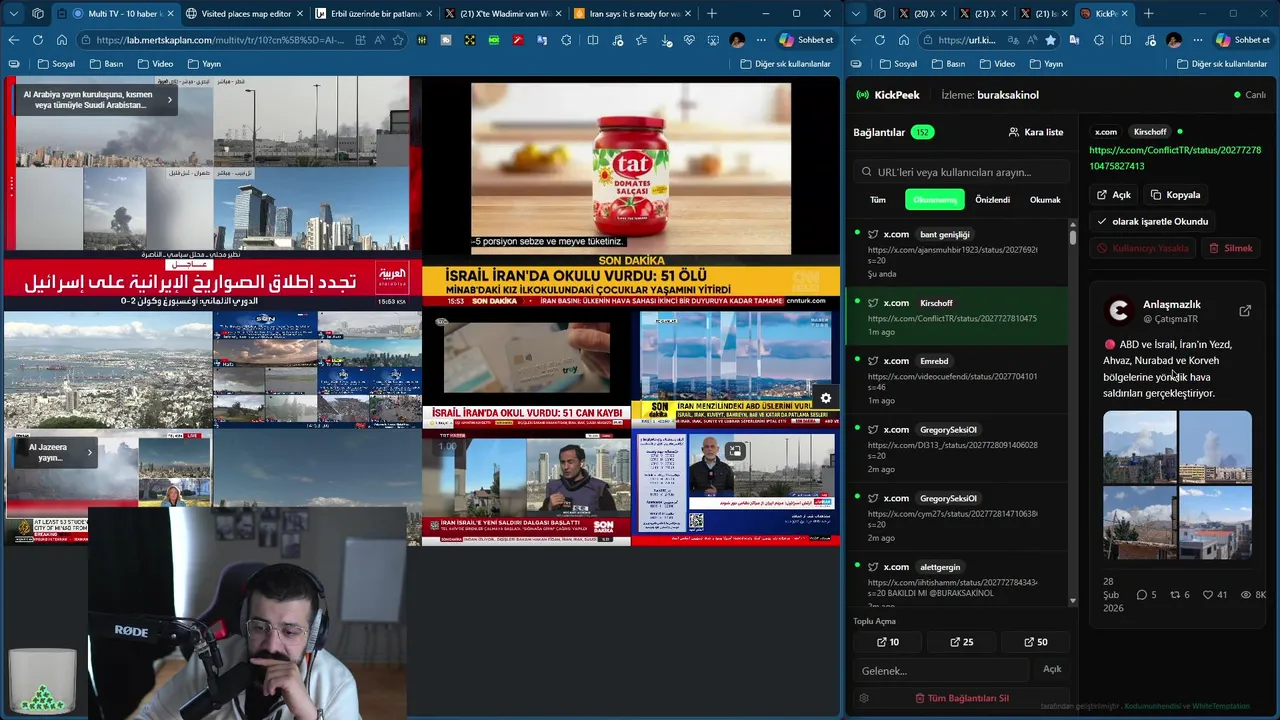Image resolution: width=1280 pixels, height=720 pixels.
Task: Focus the URL and user search field
Action: (960, 172)
